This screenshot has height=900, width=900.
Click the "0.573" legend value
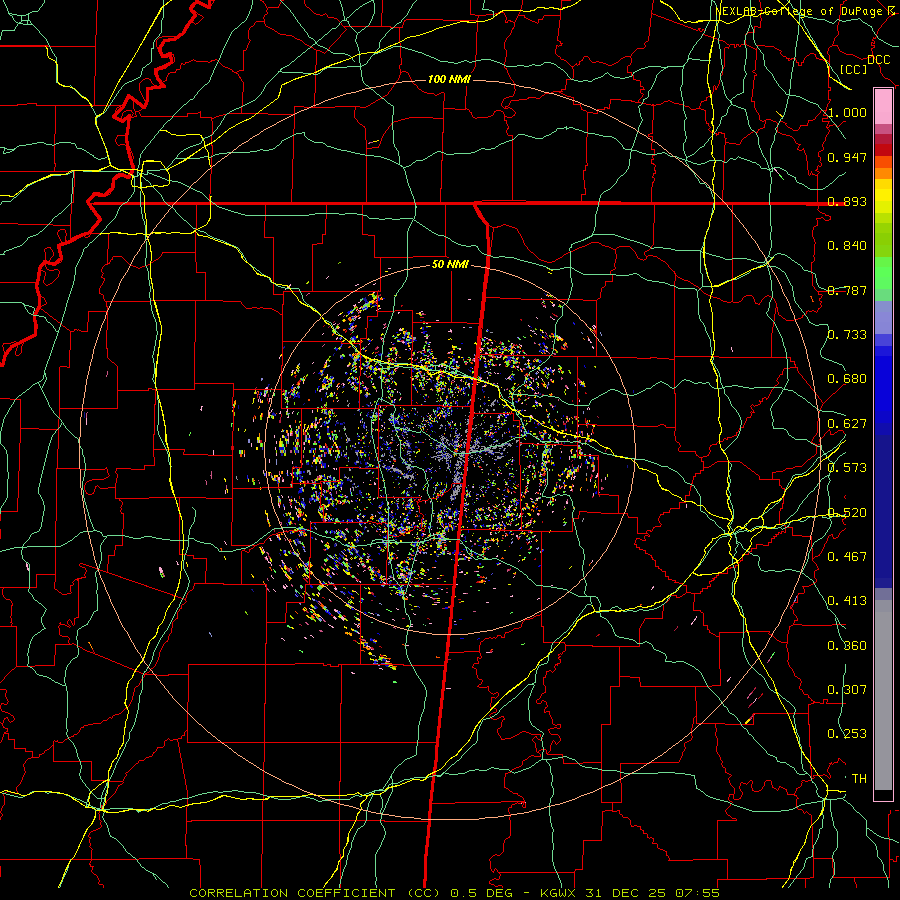847,468
